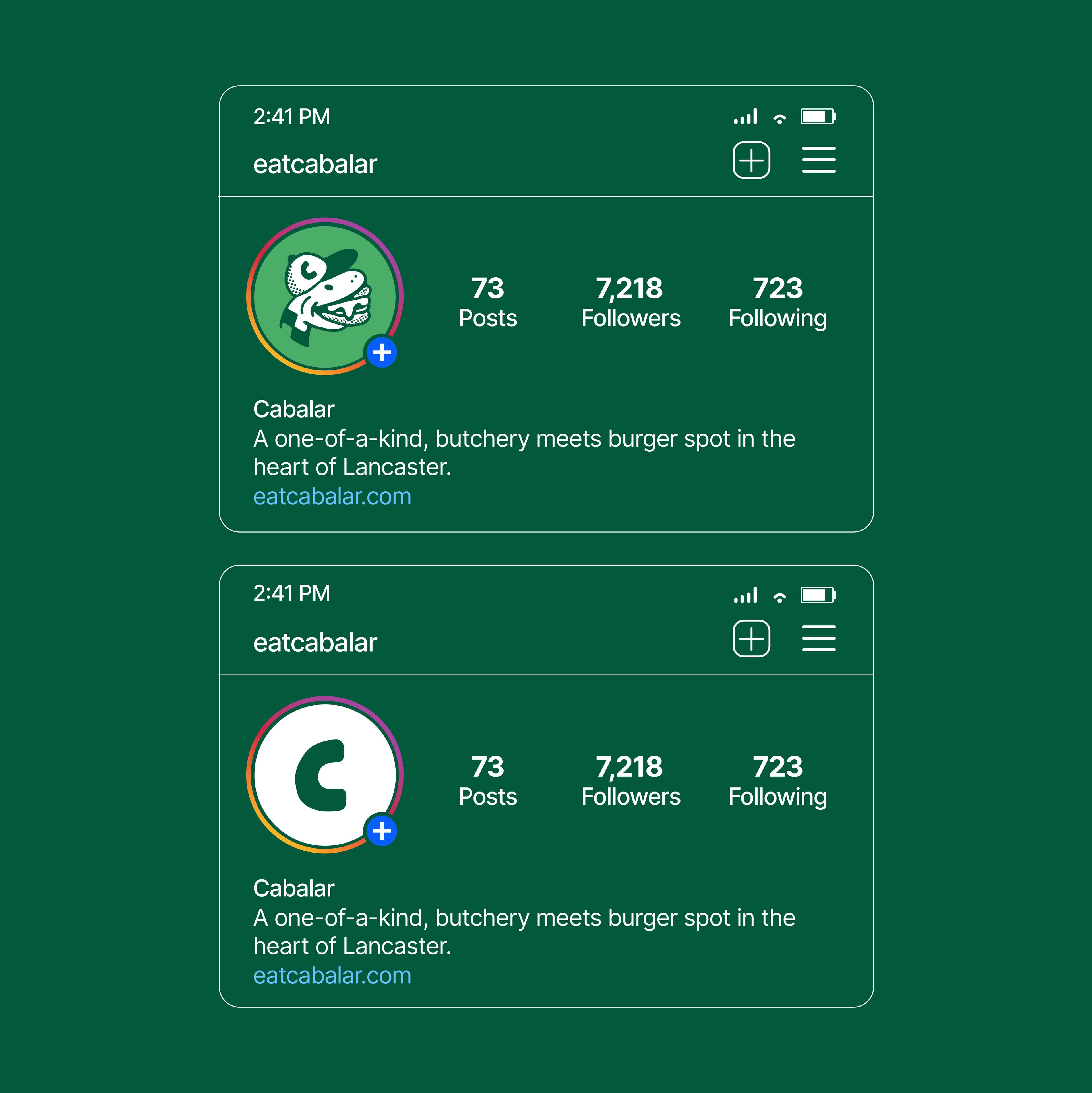Tap the create post icon on bottom profile
This screenshot has height=1093, width=1092.
752,639
